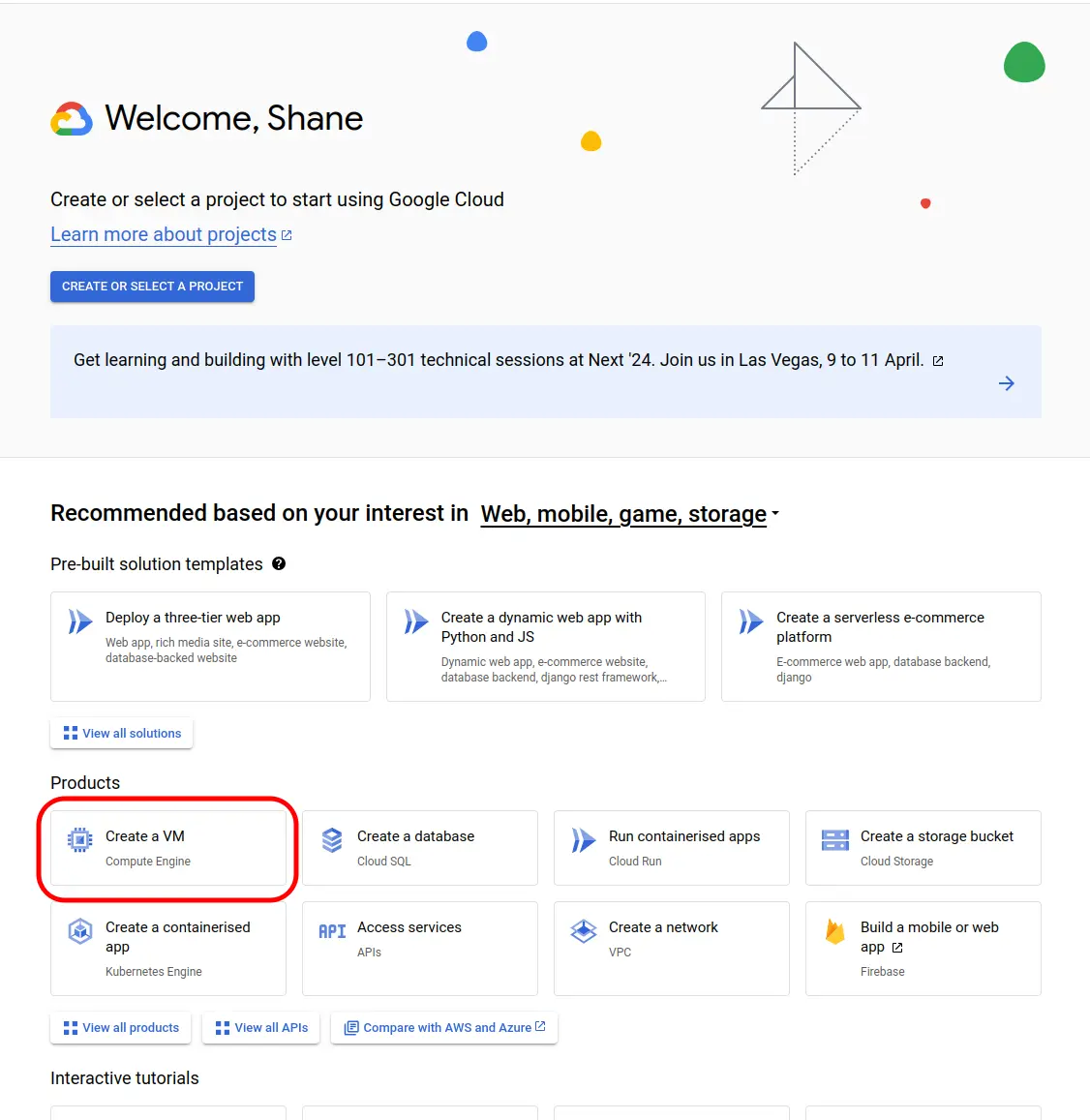The image size is (1090, 1120).
Task: Open the interest dropdown Web, mobile, game, storage
Action: click(629, 514)
